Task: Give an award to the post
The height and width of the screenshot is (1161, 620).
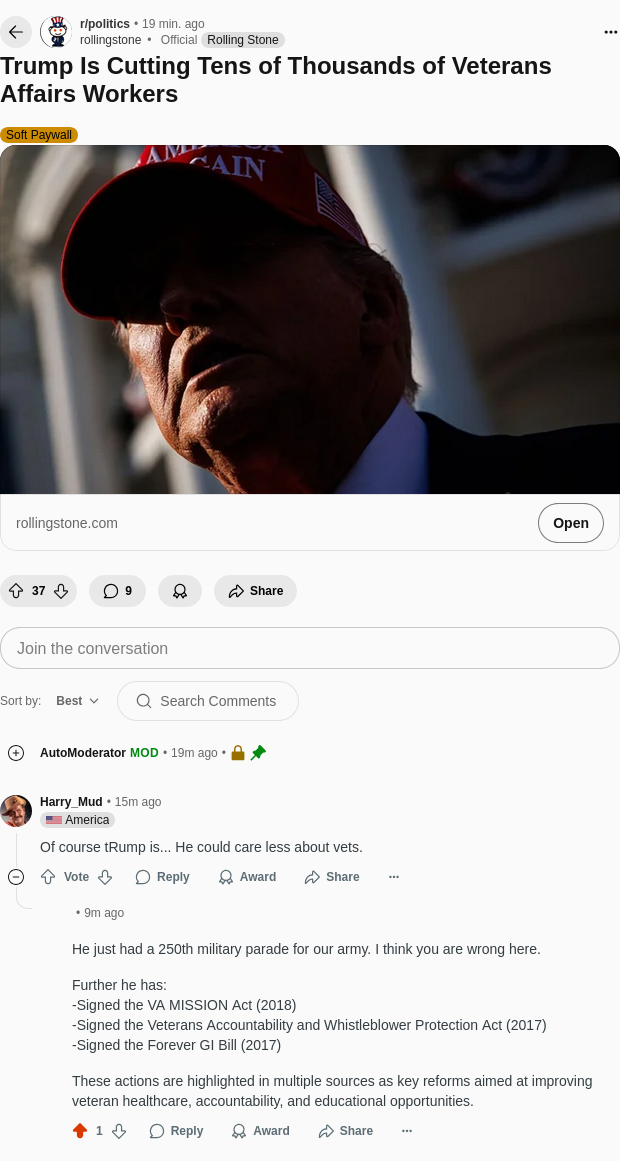Action: (x=180, y=591)
